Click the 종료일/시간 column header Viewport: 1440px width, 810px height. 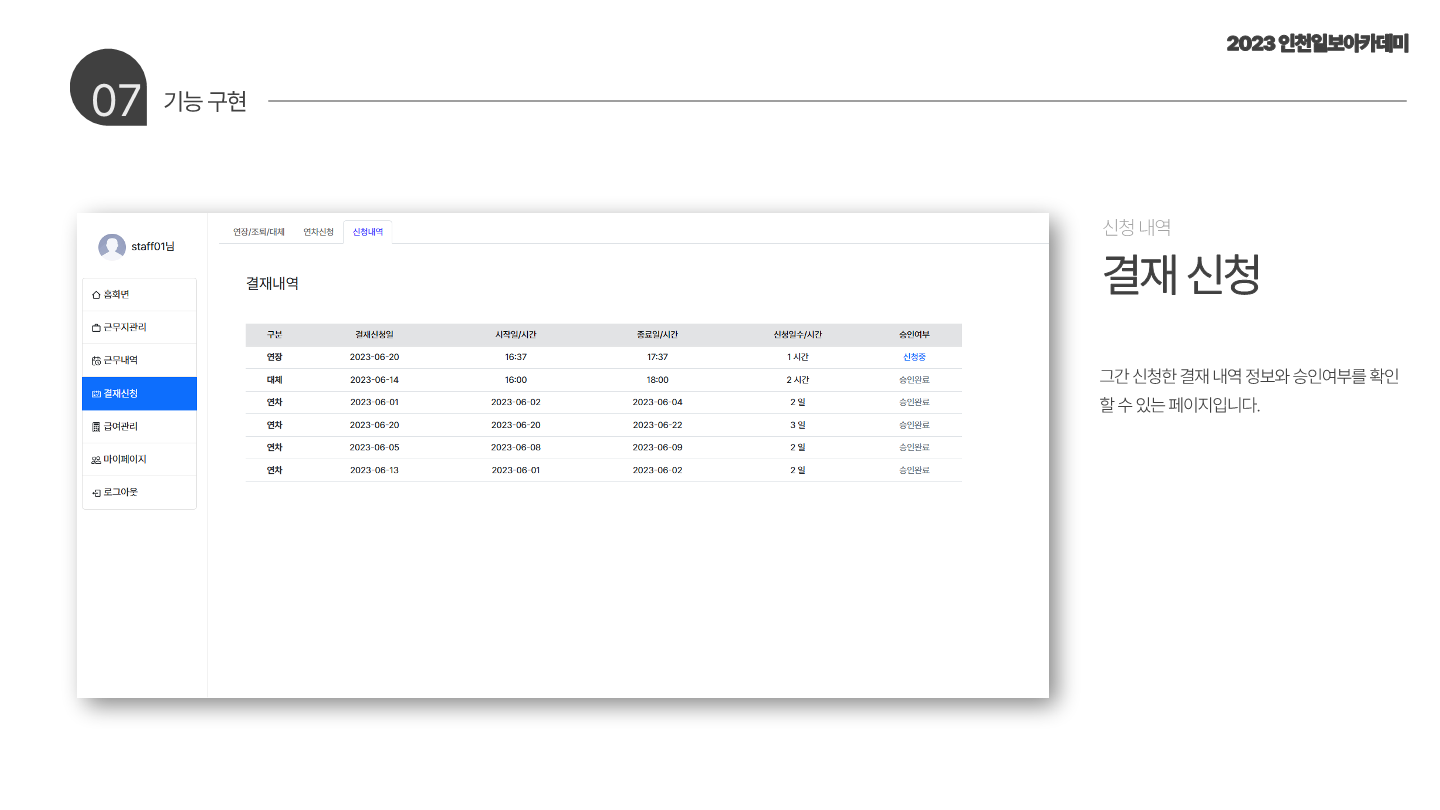[x=657, y=334]
